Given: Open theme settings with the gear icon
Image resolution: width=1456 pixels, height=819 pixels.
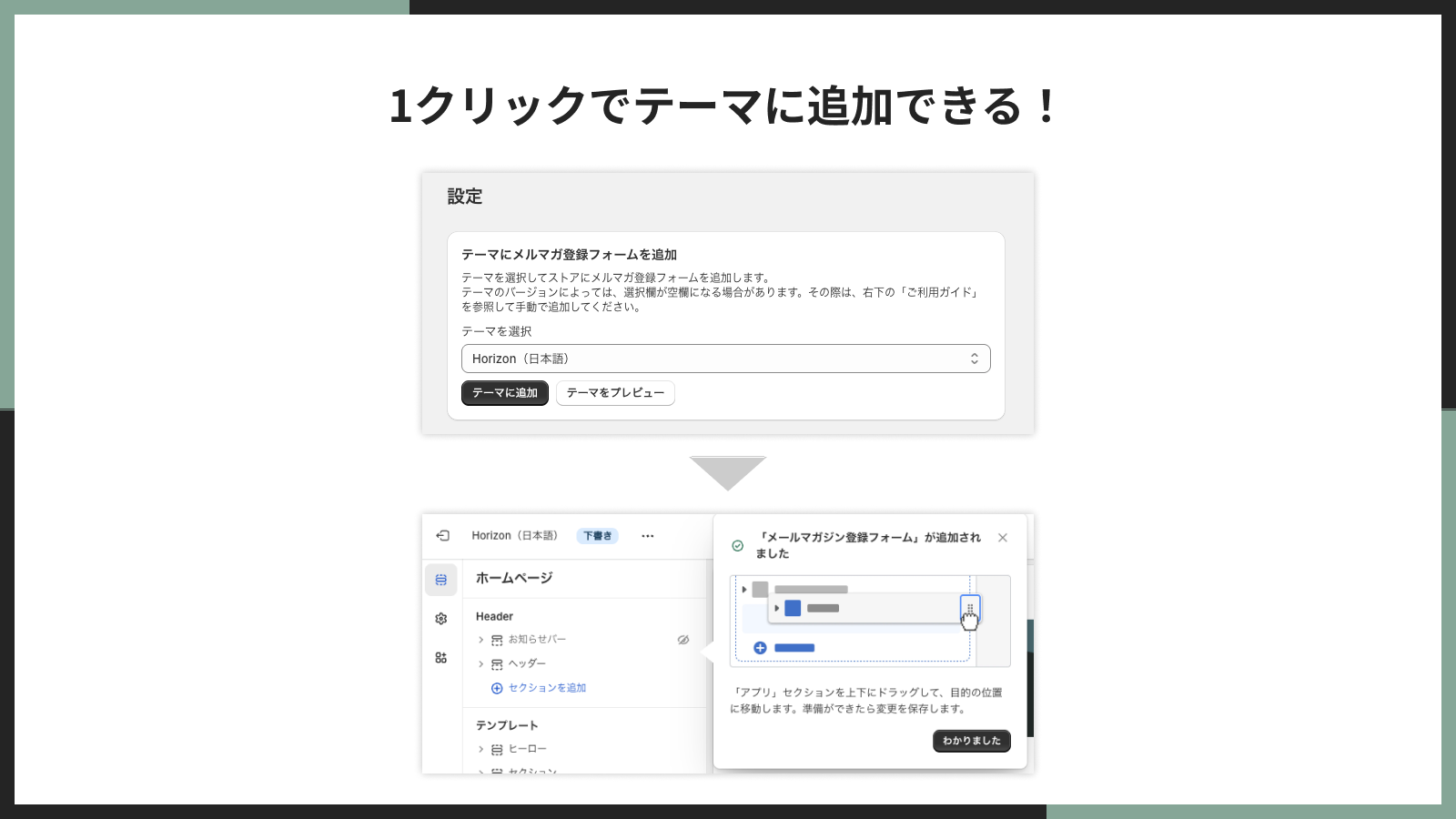Looking at the screenshot, I should click(441, 617).
